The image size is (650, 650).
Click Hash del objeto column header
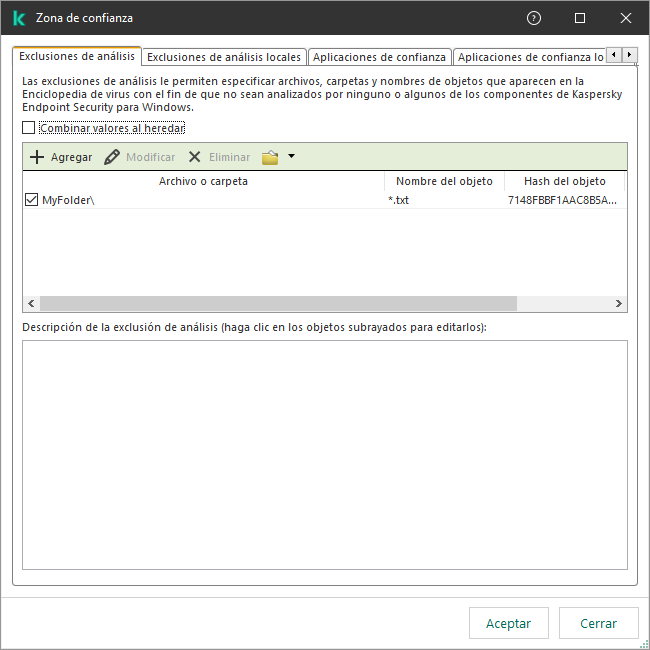(x=565, y=181)
